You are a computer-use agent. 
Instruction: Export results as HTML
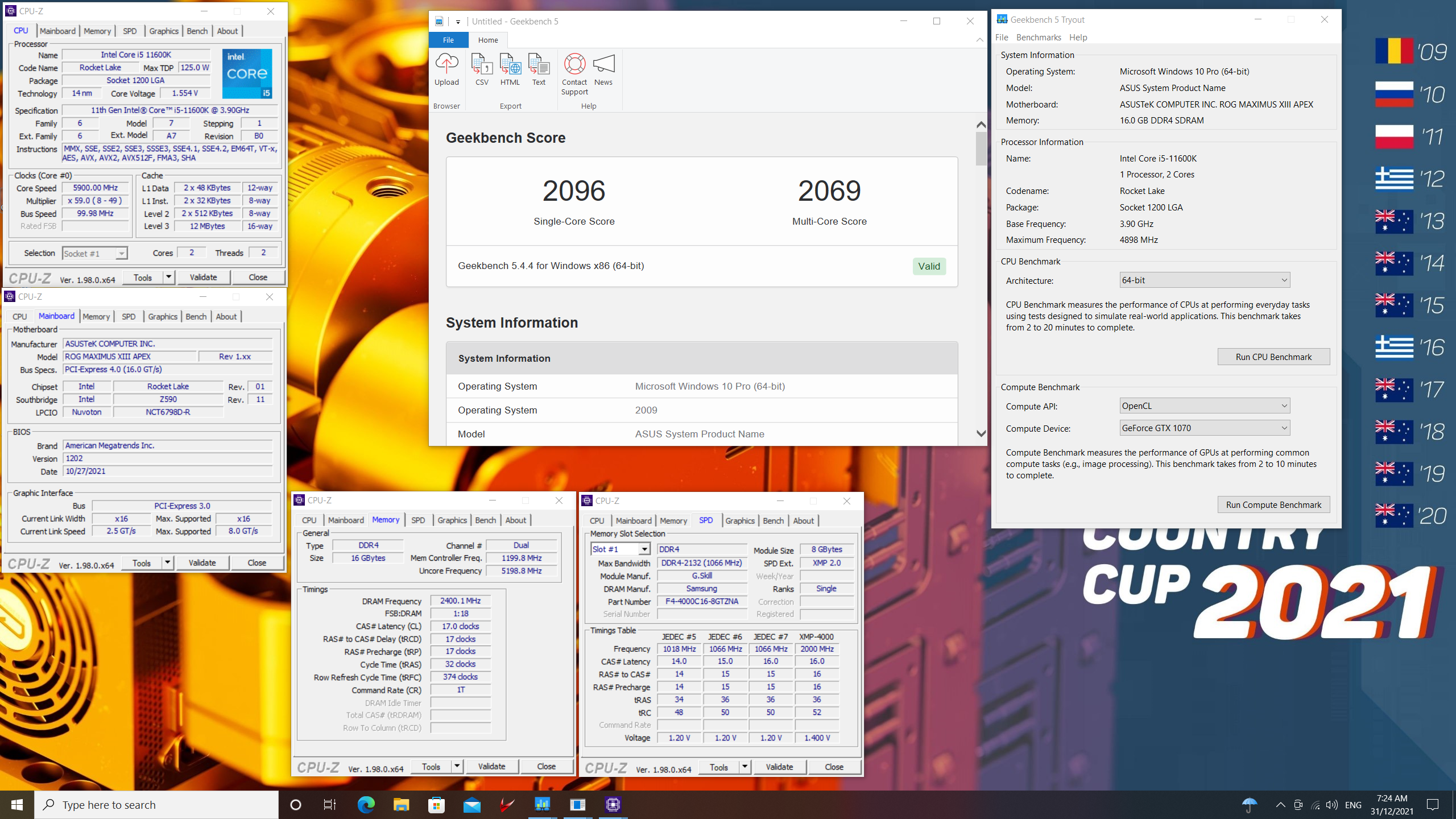[510, 69]
